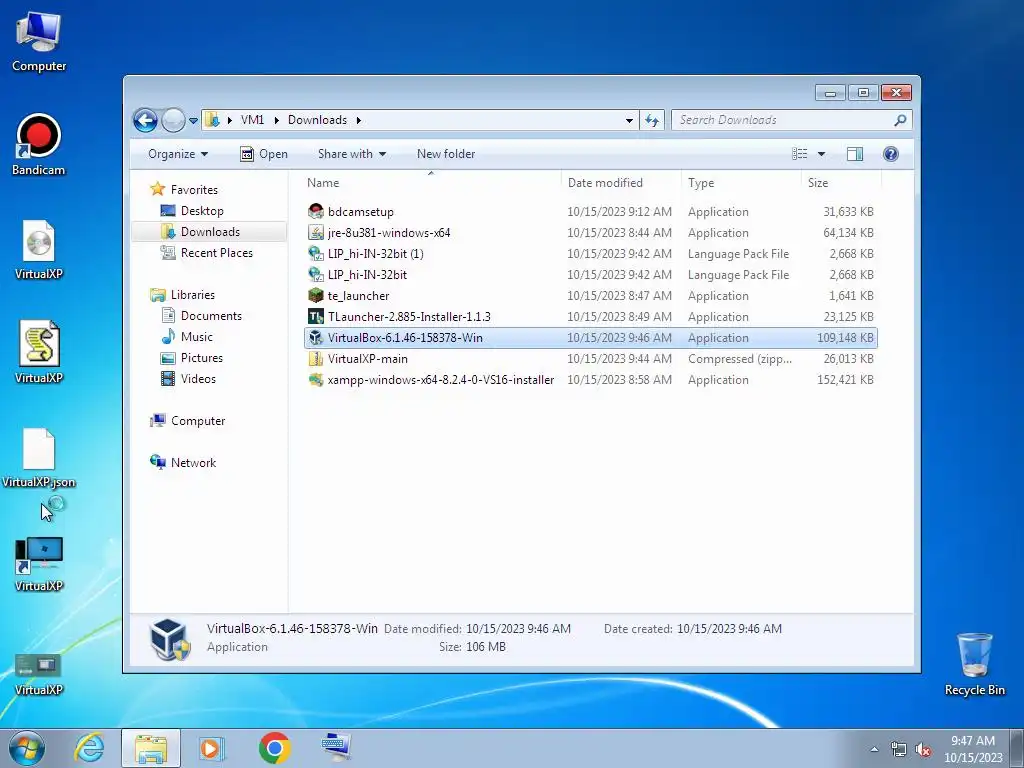The height and width of the screenshot is (768, 1024).
Task: Select the bottom VirtualXP desktop icon
Action: click(x=39, y=673)
